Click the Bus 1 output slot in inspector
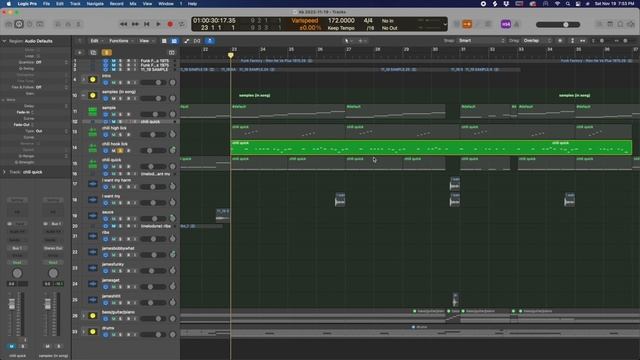The image size is (640, 360). pyautogui.click(x=17, y=248)
